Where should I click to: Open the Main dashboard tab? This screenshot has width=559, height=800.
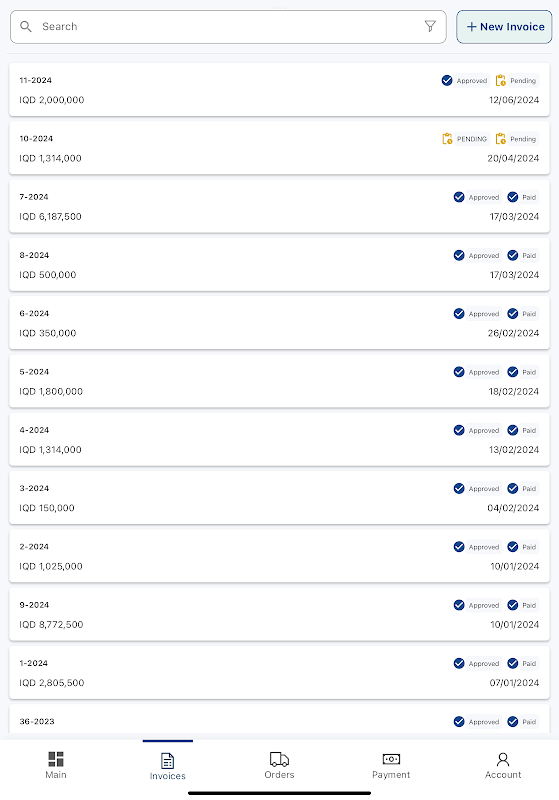56,765
